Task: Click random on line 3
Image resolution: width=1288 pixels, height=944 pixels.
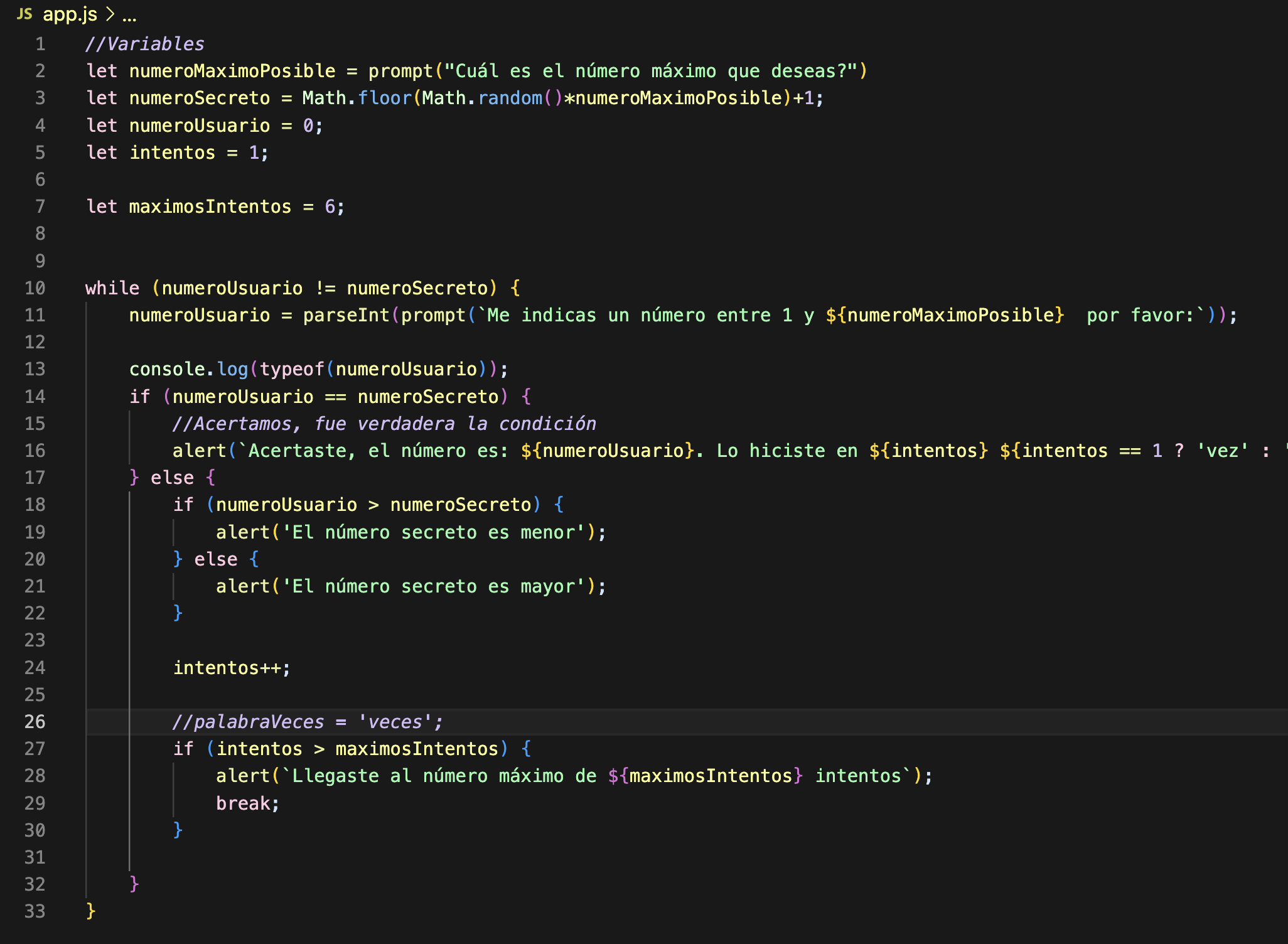Action: pyautogui.click(x=510, y=98)
